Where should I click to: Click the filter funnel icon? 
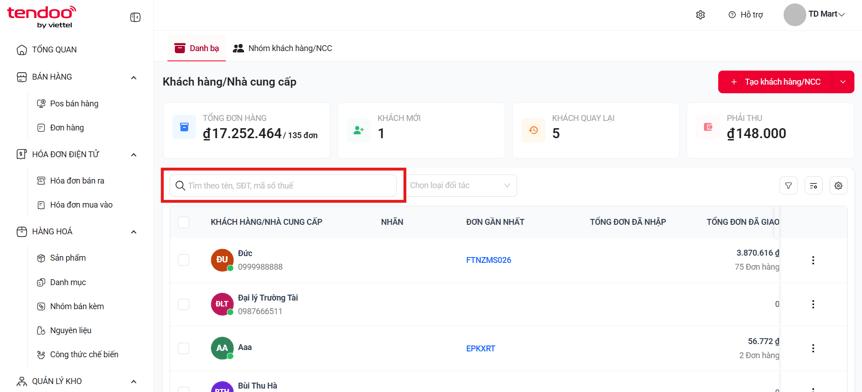tap(788, 186)
